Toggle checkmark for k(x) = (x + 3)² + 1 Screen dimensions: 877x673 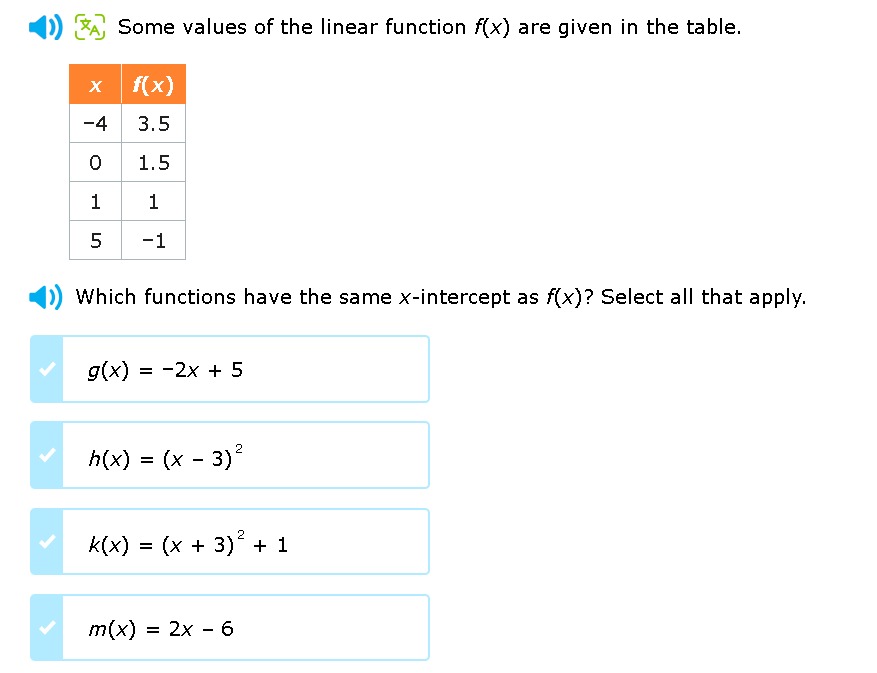point(47,542)
